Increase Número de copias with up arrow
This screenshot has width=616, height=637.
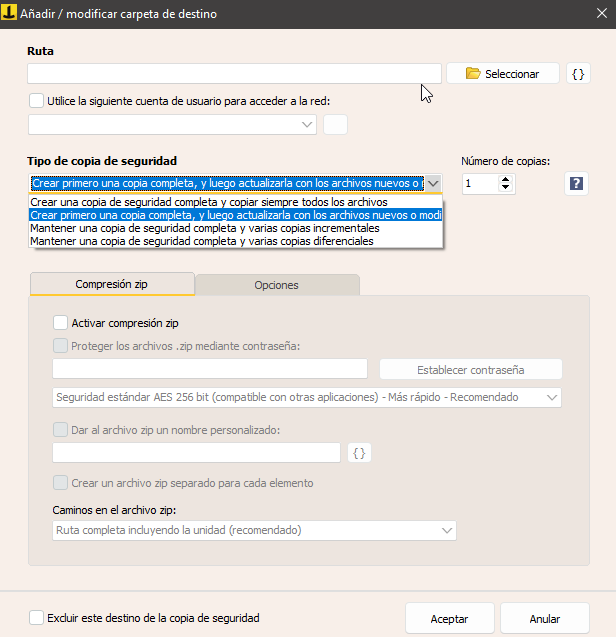pyautogui.click(x=505, y=179)
